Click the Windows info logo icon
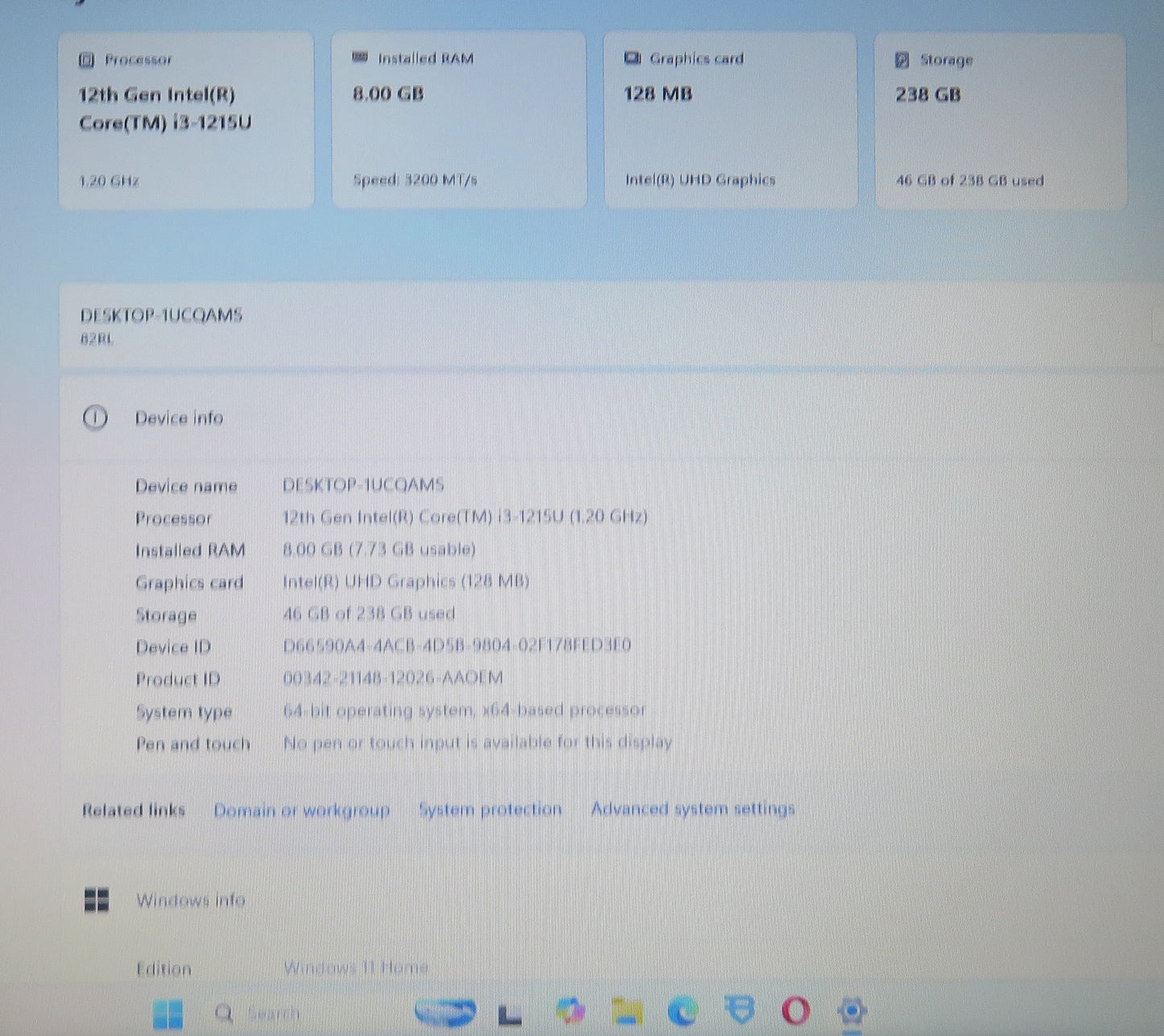 click(x=97, y=900)
